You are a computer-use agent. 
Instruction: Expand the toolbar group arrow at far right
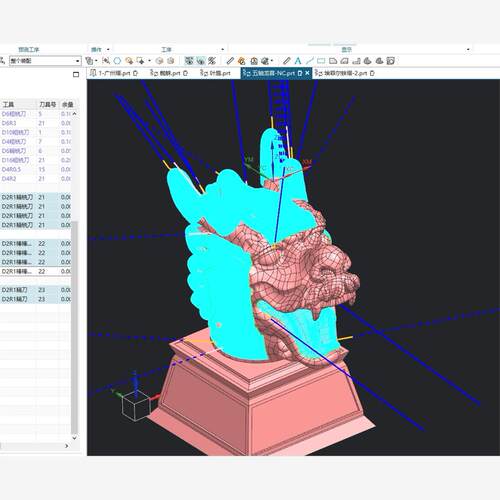click(x=468, y=49)
